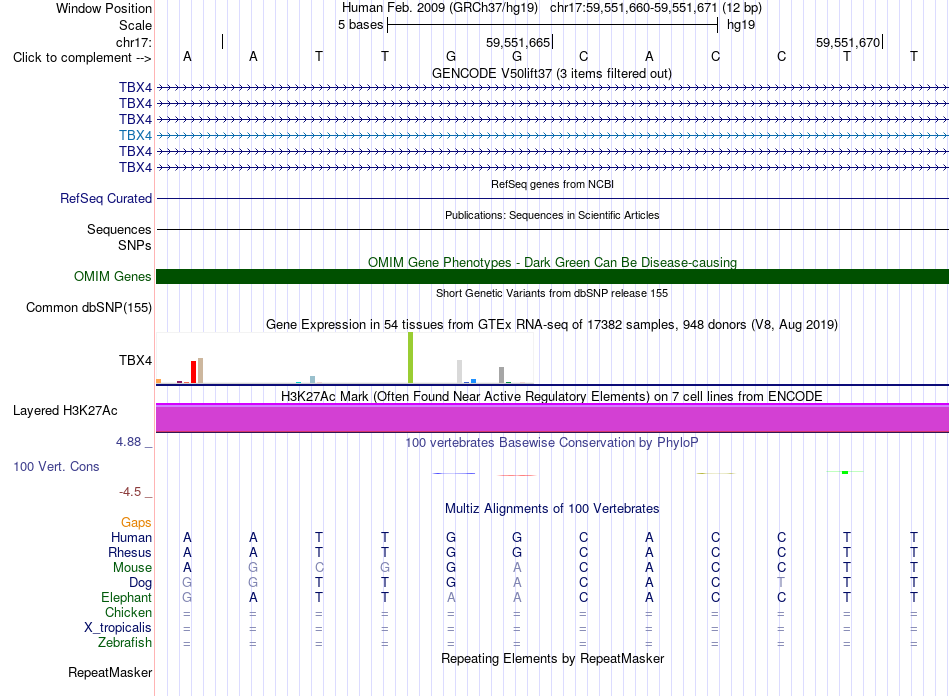Click the Common dbSNP(155) label
This screenshot has width=950, height=696.
point(88,307)
